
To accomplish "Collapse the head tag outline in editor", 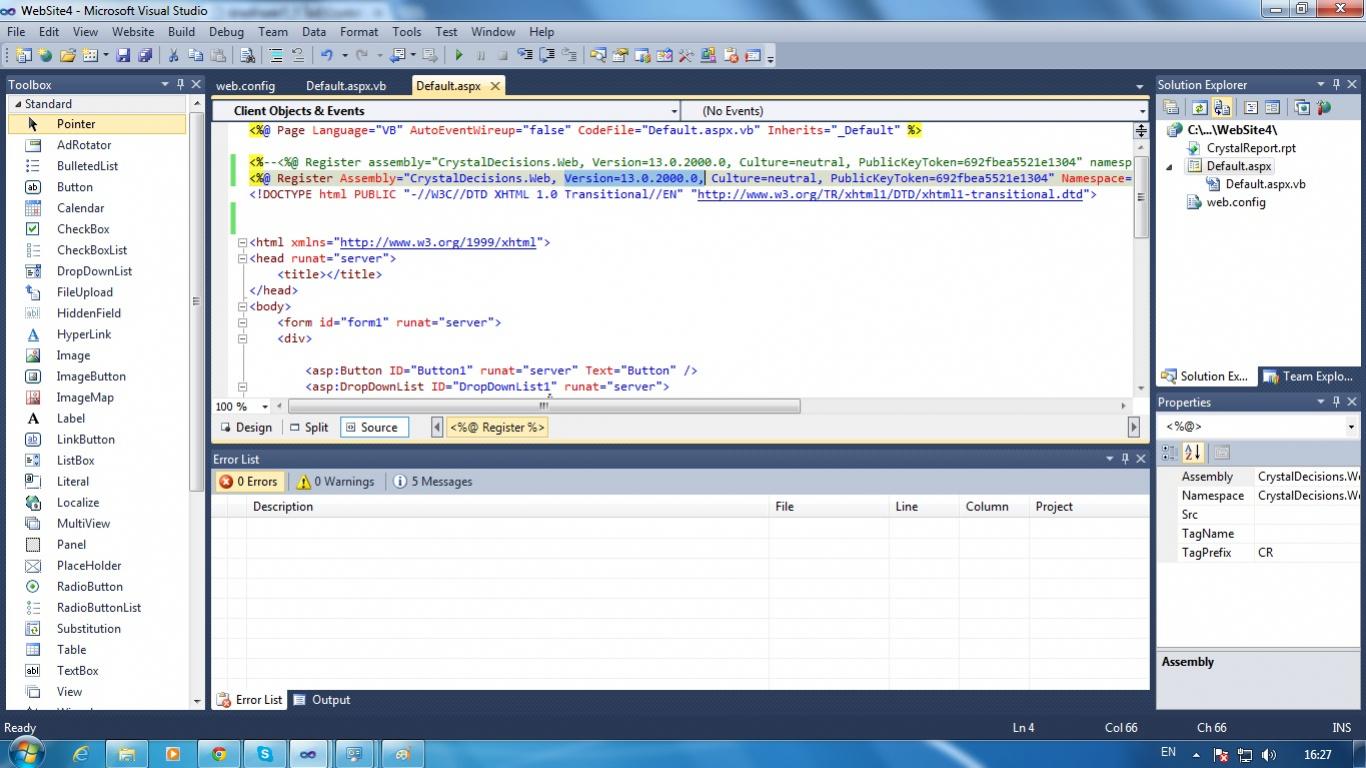I will (x=242, y=258).
